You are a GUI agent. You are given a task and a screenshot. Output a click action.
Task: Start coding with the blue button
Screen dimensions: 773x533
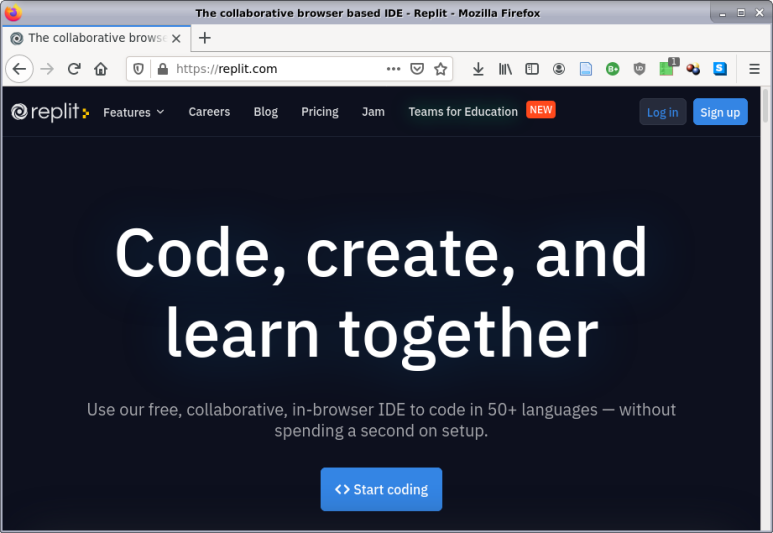(x=381, y=489)
